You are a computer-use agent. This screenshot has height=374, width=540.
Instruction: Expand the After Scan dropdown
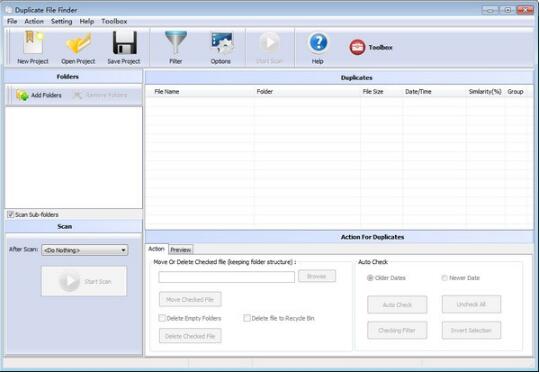coord(84,250)
